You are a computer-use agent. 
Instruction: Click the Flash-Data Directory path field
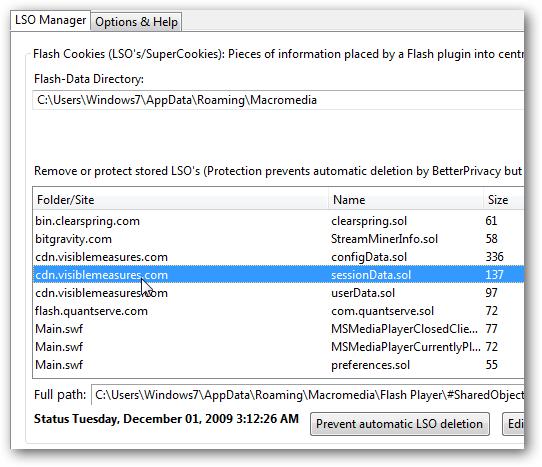(278, 100)
